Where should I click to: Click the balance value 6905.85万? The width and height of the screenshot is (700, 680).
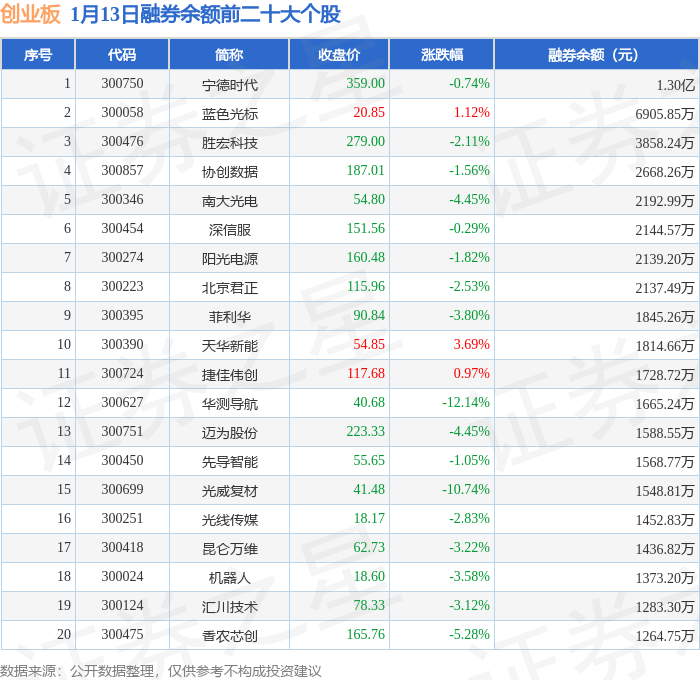click(x=665, y=114)
